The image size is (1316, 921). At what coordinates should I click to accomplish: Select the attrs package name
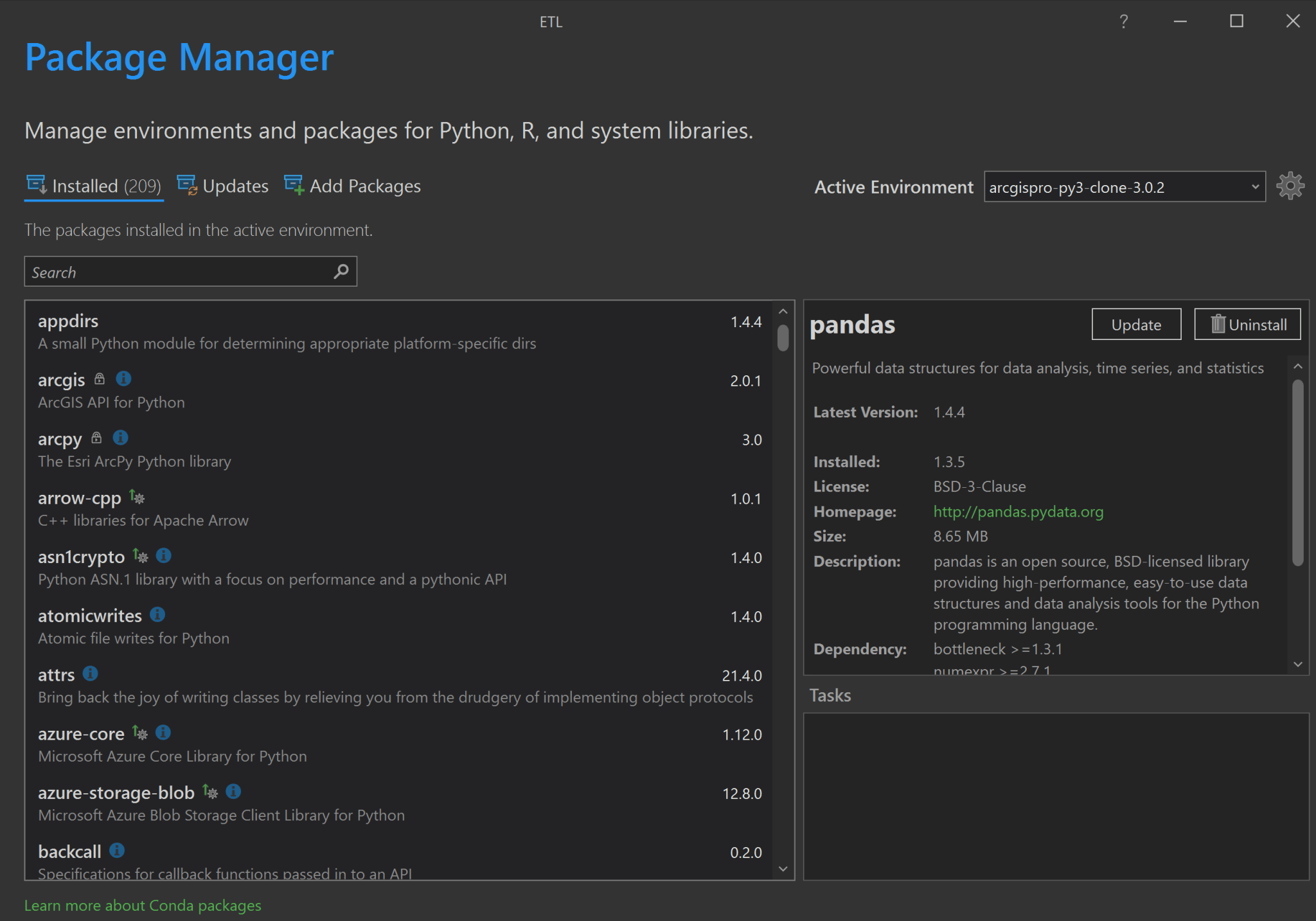click(x=56, y=675)
